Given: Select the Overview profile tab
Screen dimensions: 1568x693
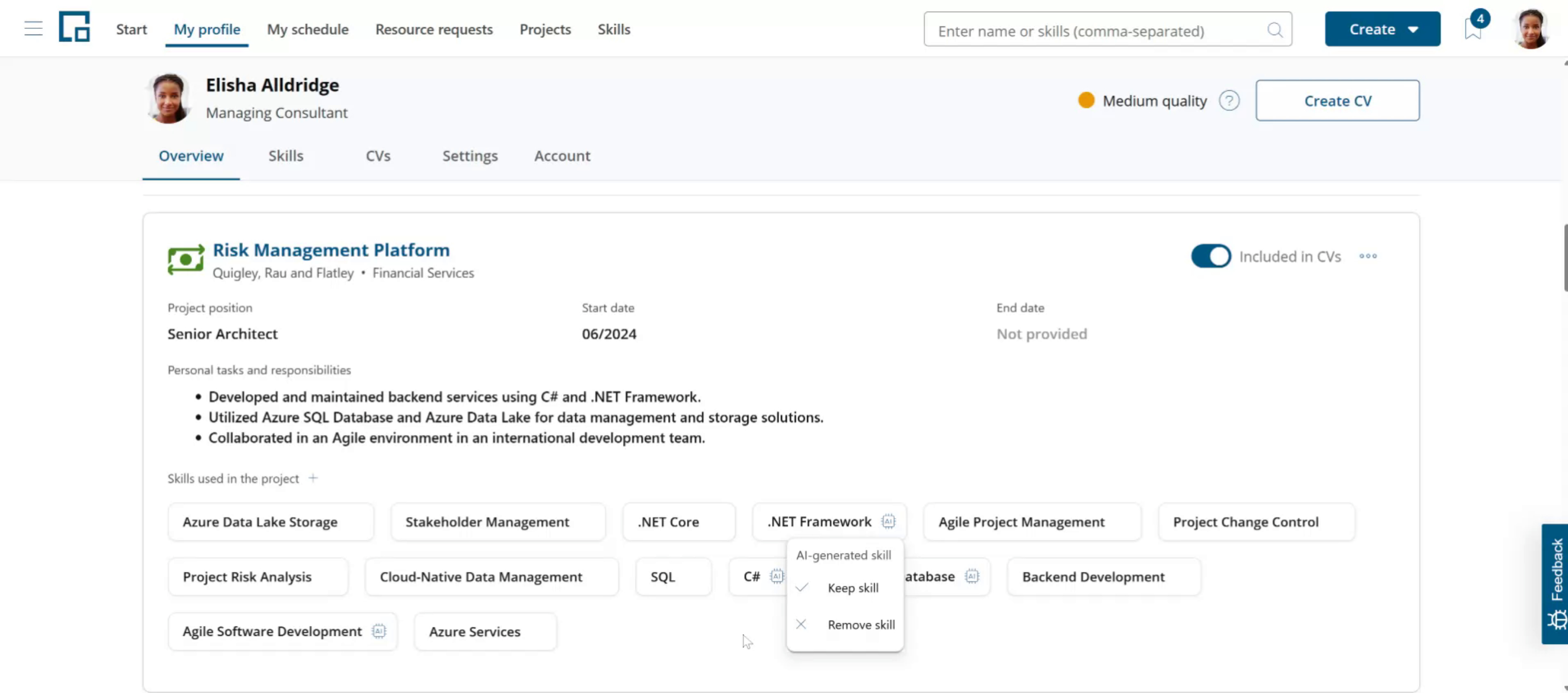Looking at the screenshot, I should coord(191,156).
